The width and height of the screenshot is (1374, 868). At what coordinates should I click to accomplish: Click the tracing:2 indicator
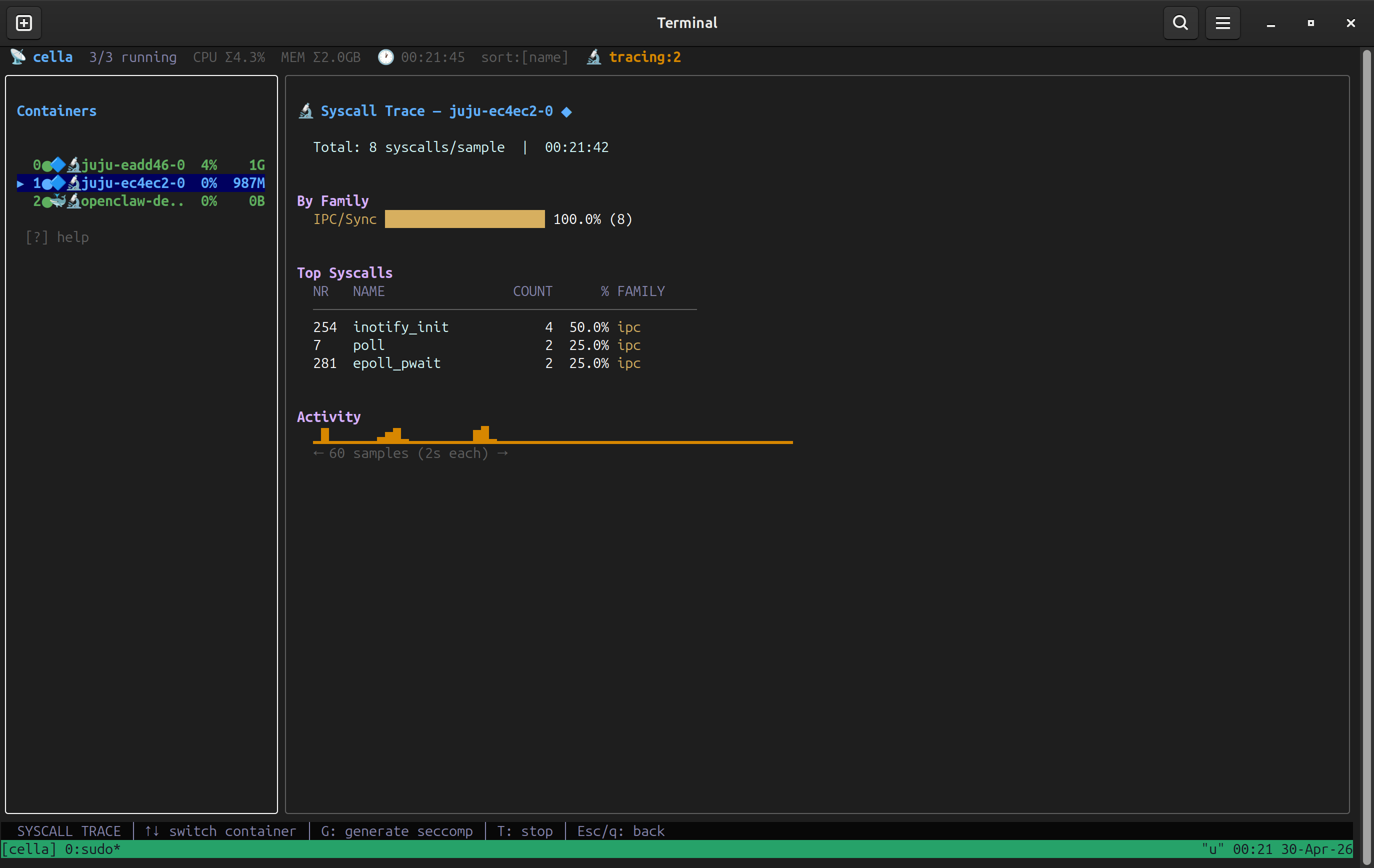click(645, 57)
